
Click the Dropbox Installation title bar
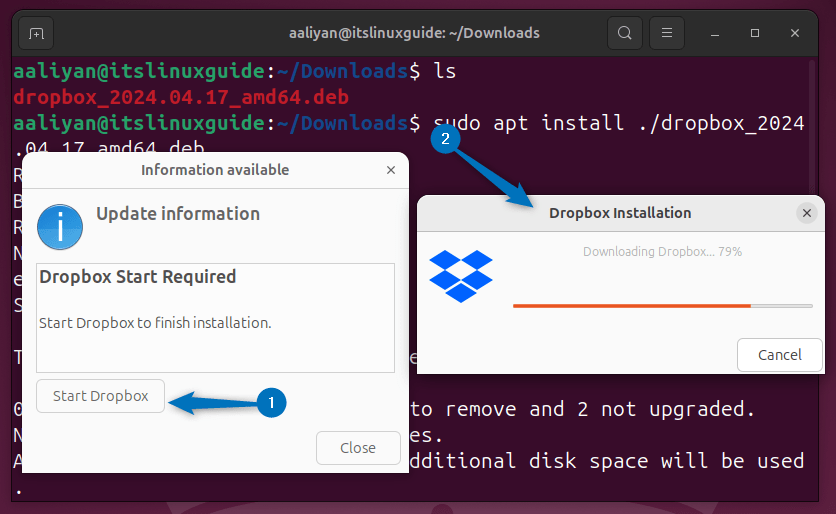(619, 213)
